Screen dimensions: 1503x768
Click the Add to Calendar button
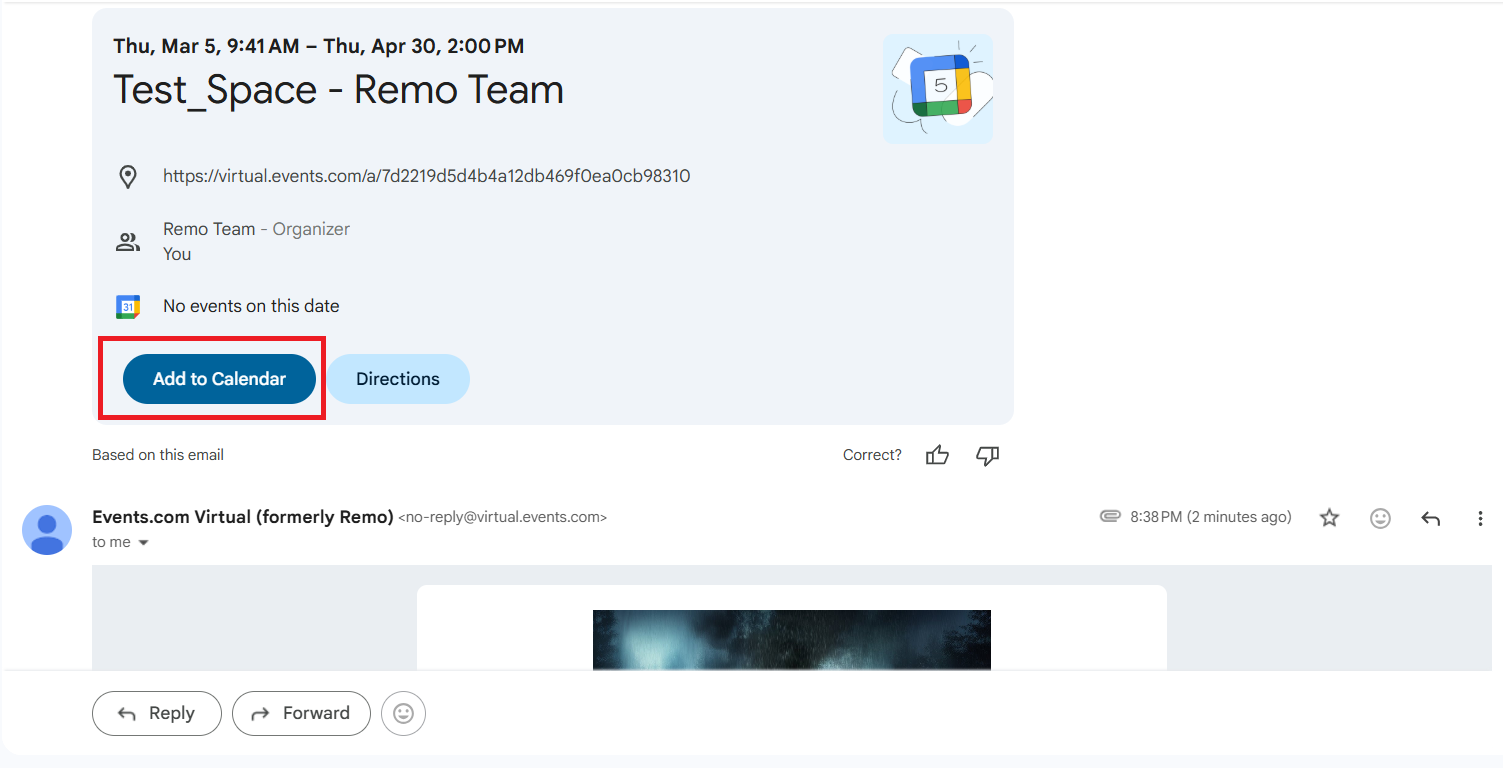tap(218, 379)
